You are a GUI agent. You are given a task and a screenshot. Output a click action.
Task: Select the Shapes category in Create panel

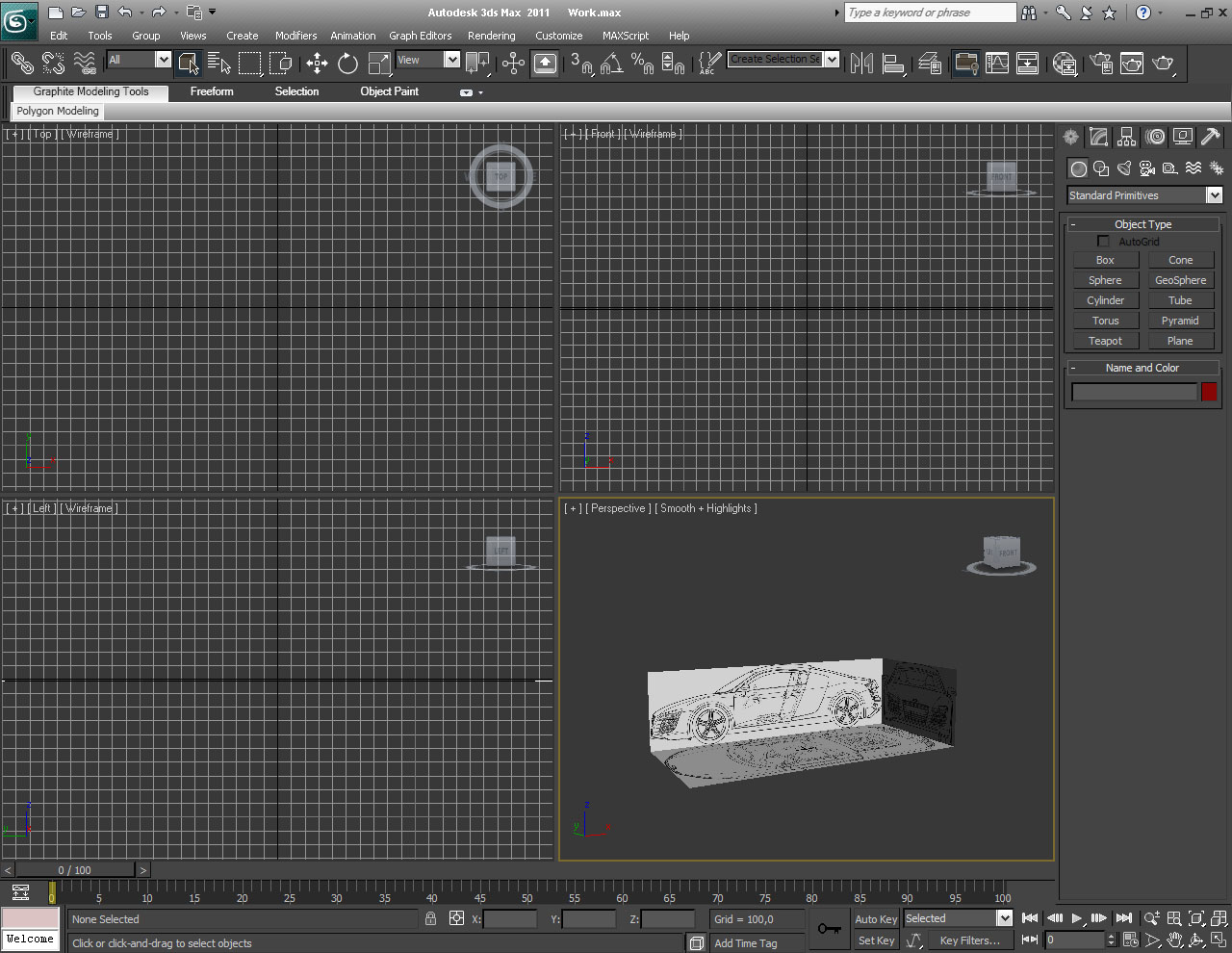point(1101,168)
